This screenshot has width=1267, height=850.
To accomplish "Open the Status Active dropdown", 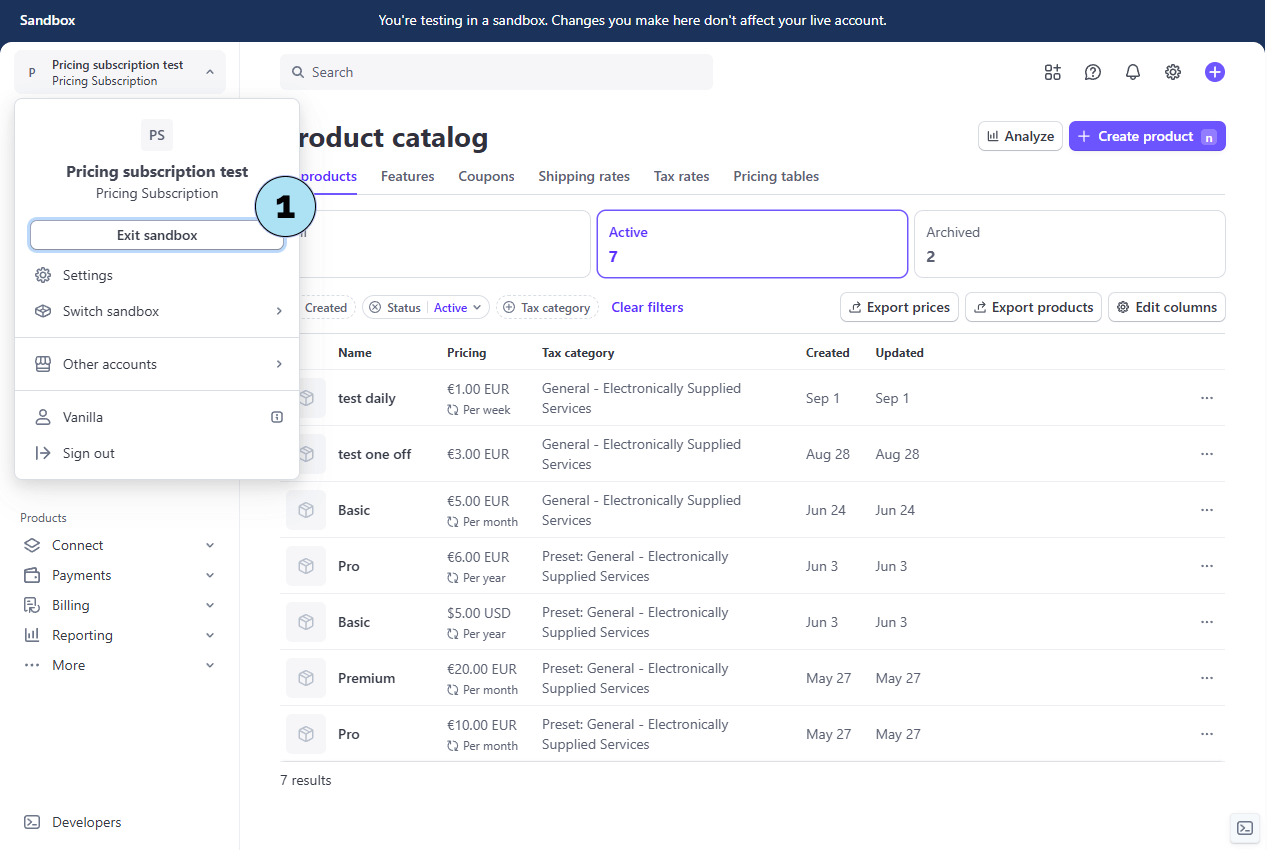I will (x=457, y=308).
